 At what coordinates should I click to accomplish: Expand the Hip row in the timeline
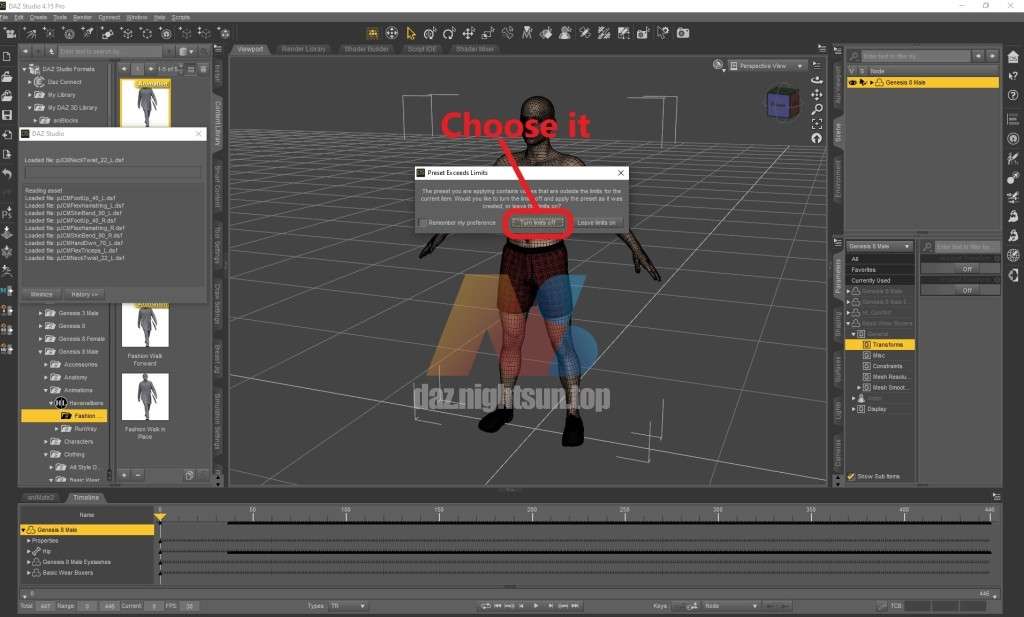pos(29,551)
